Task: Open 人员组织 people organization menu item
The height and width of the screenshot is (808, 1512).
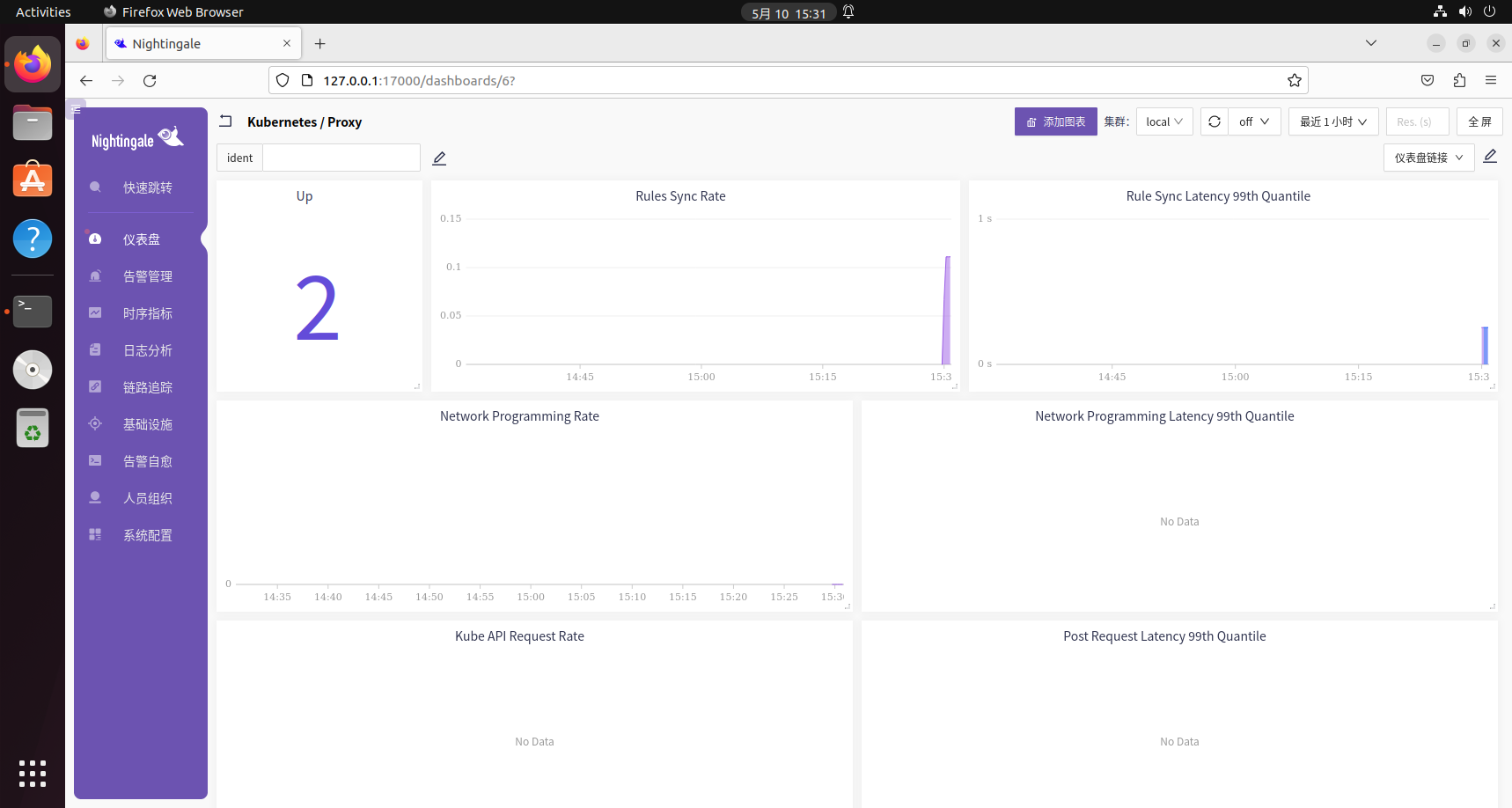Action: pyautogui.click(x=148, y=498)
